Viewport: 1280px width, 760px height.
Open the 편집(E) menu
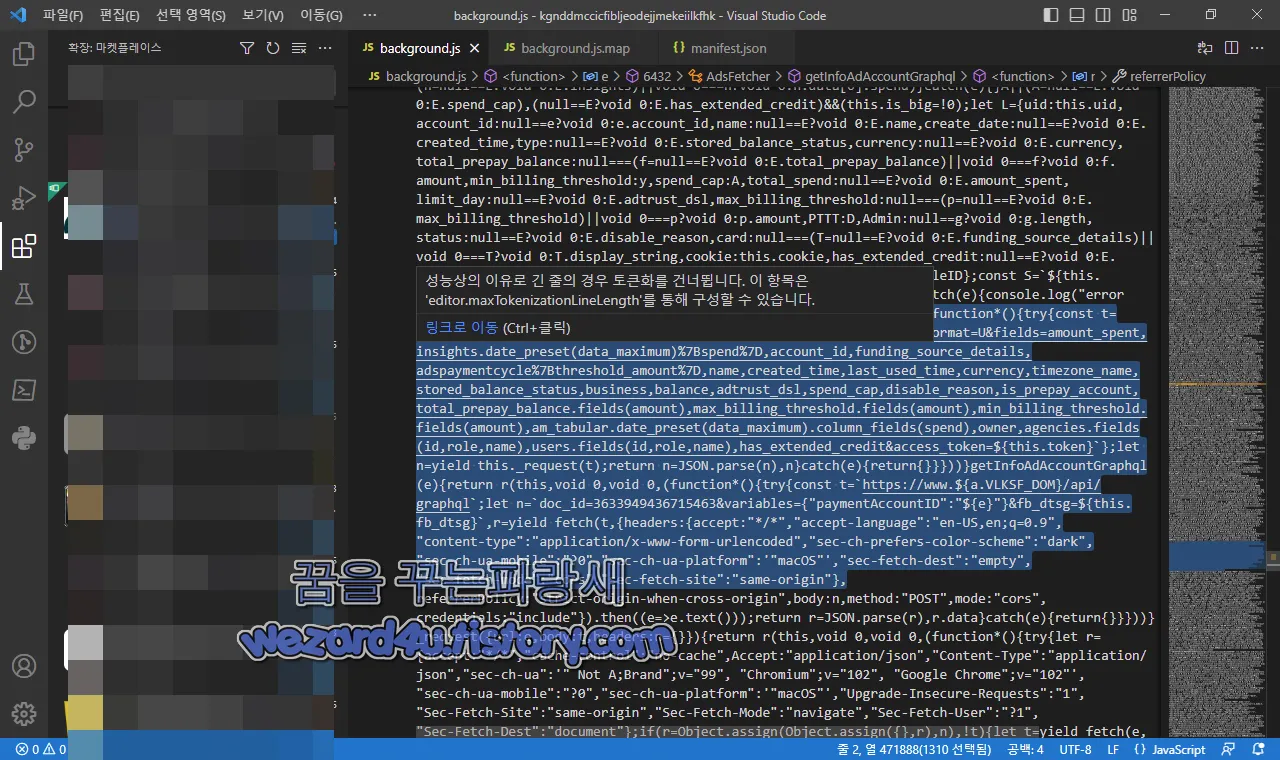click(120, 15)
